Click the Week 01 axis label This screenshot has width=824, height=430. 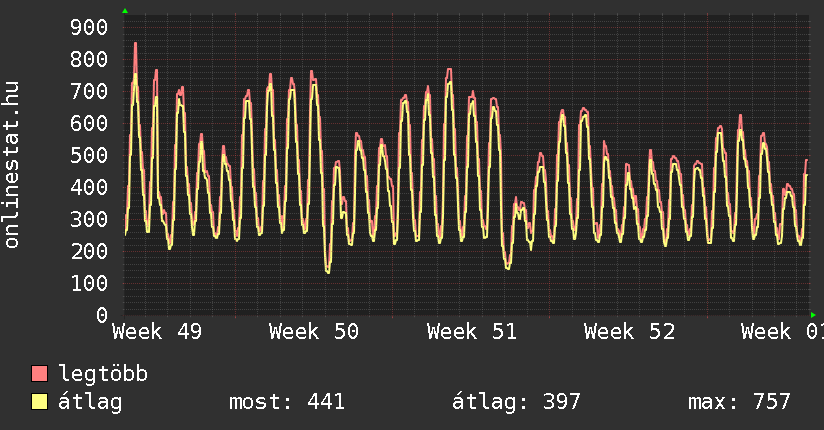click(780, 331)
